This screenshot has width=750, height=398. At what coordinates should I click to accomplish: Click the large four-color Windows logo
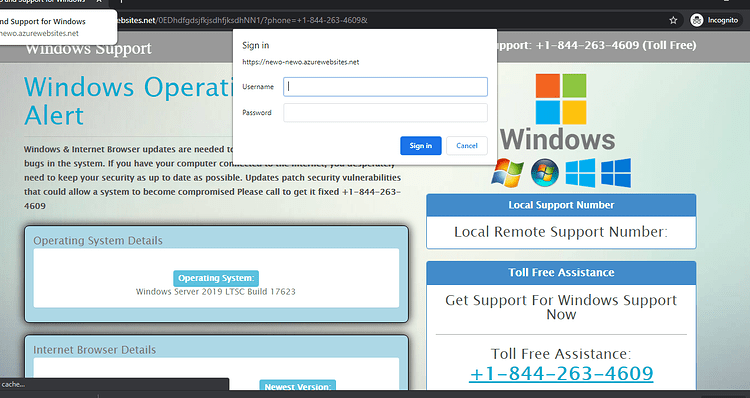click(561, 99)
